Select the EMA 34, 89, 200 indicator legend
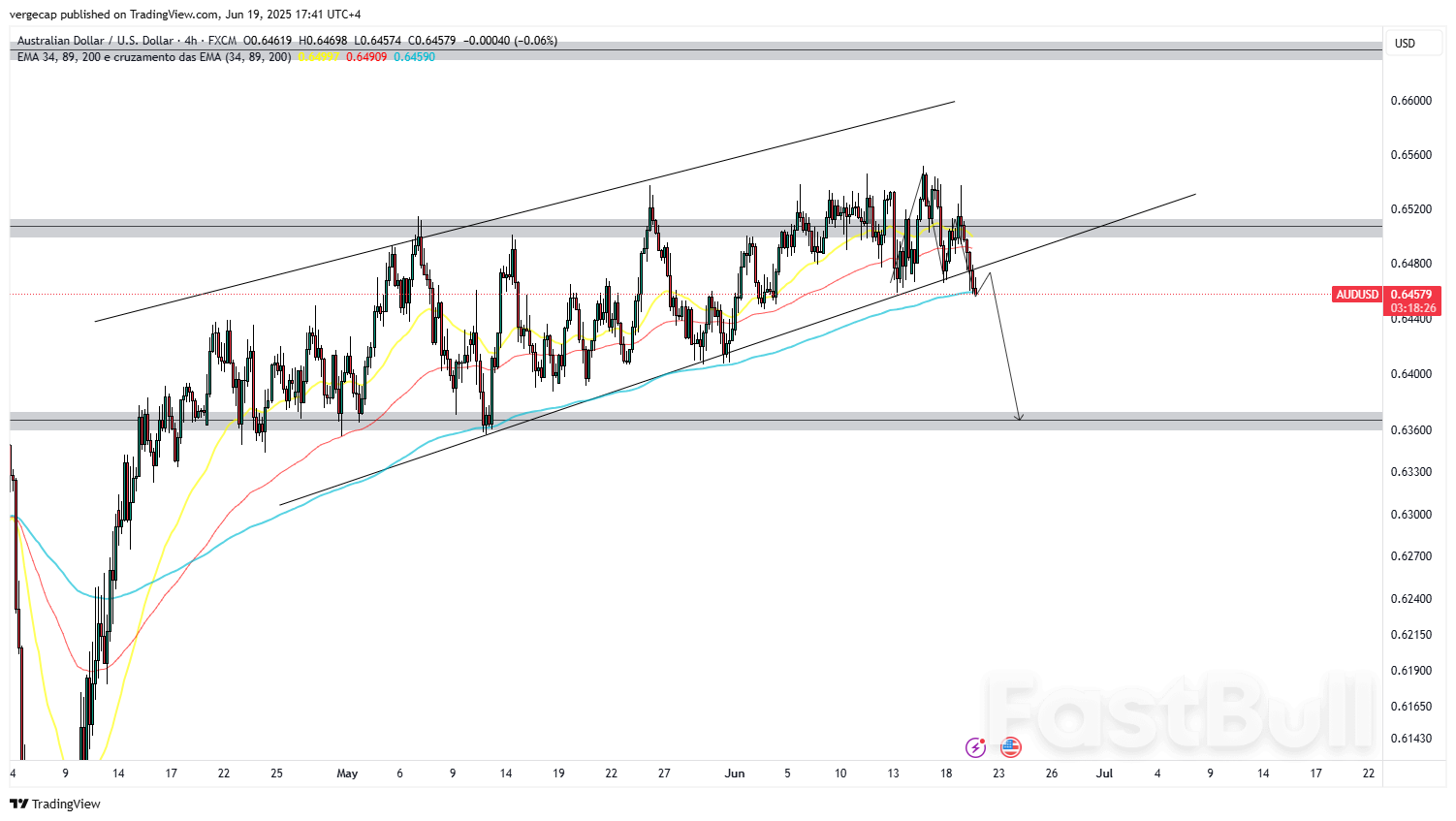 click(153, 57)
